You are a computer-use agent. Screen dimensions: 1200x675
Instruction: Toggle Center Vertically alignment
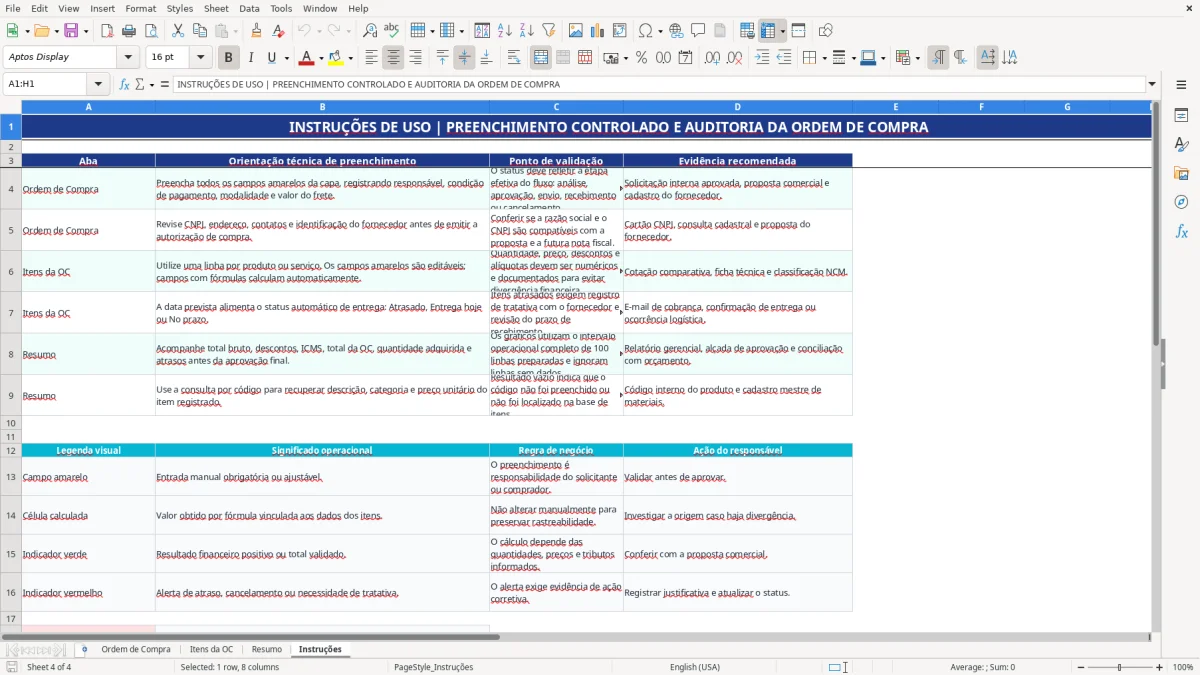point(464,58)
